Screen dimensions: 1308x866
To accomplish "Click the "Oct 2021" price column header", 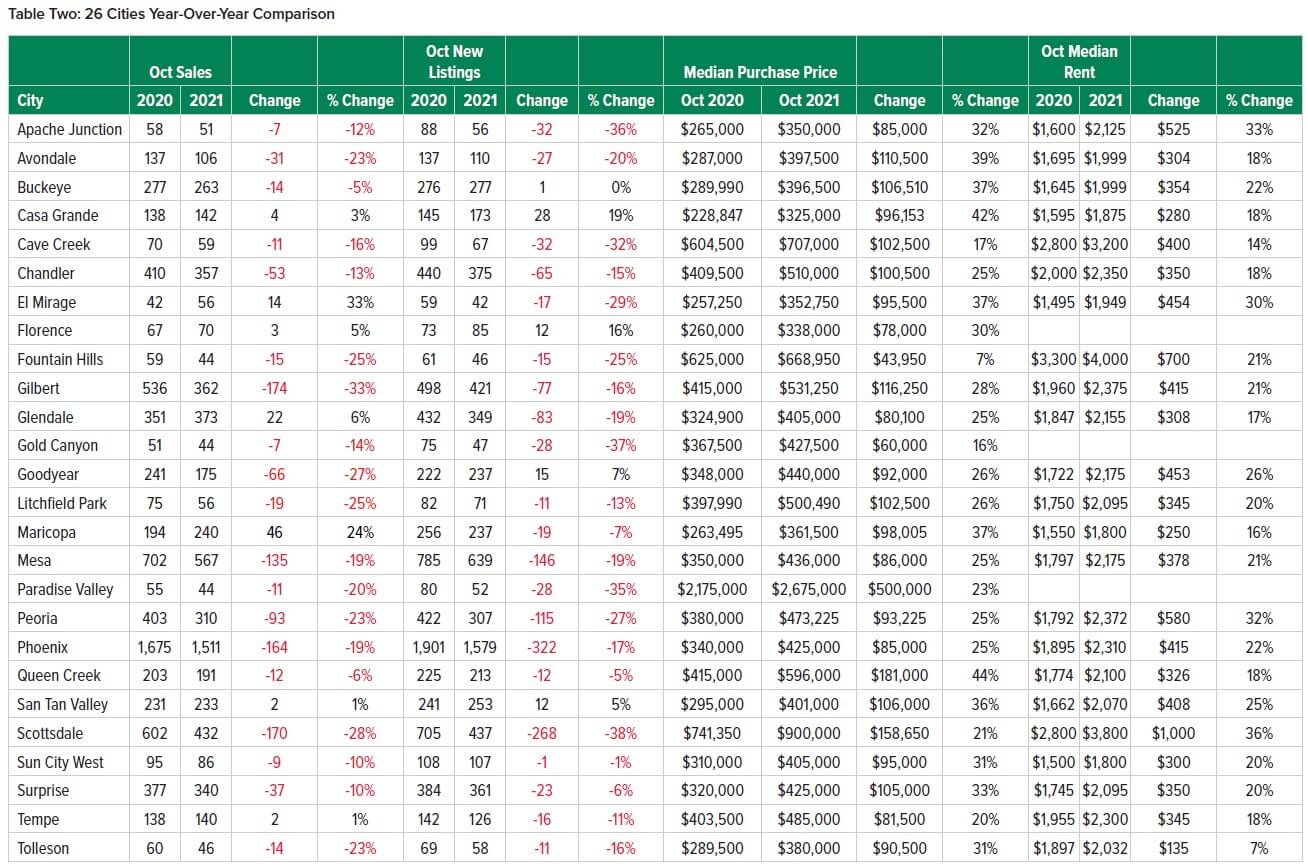I will (808, 100).
